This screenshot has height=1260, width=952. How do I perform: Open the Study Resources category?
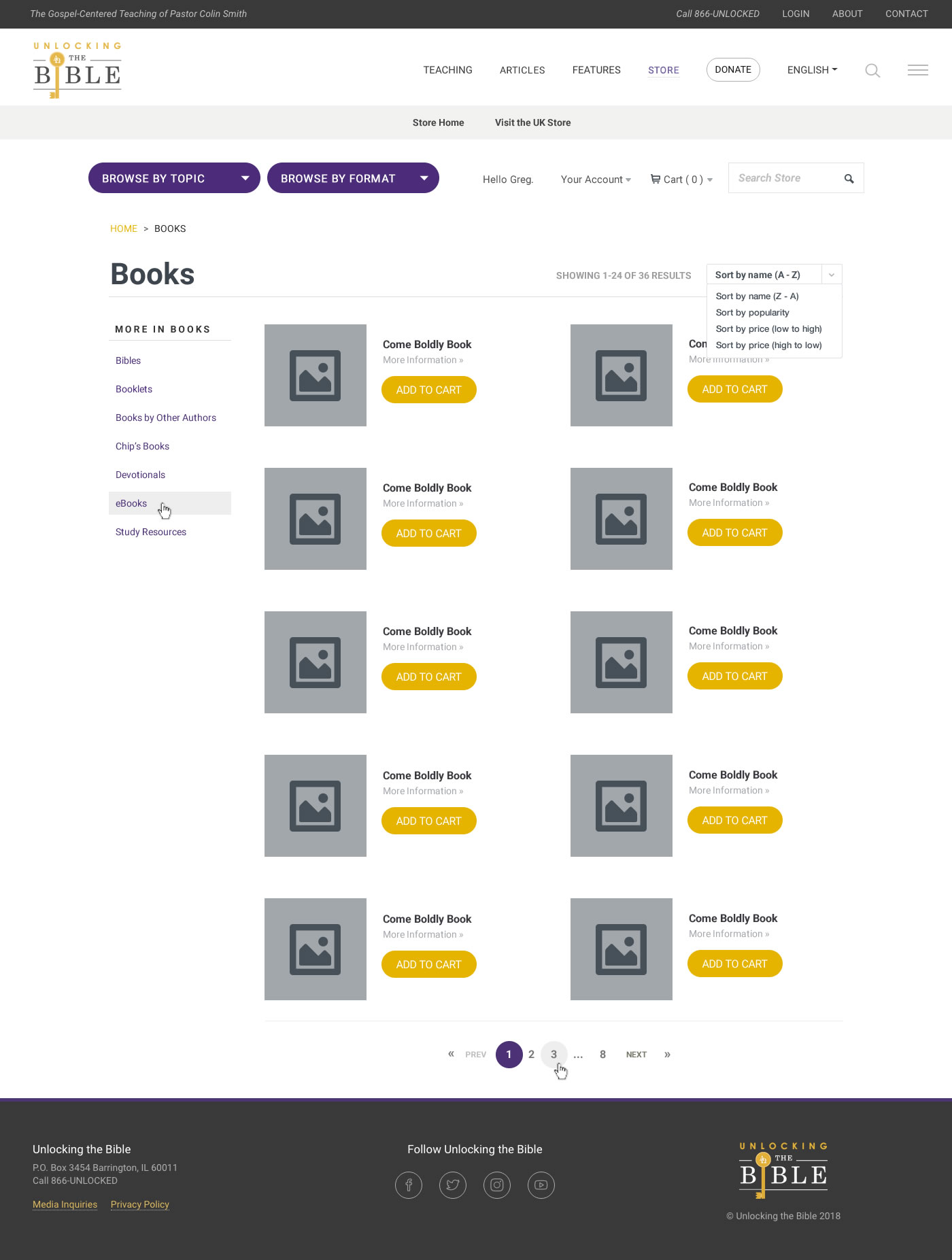tap(151, 532)
